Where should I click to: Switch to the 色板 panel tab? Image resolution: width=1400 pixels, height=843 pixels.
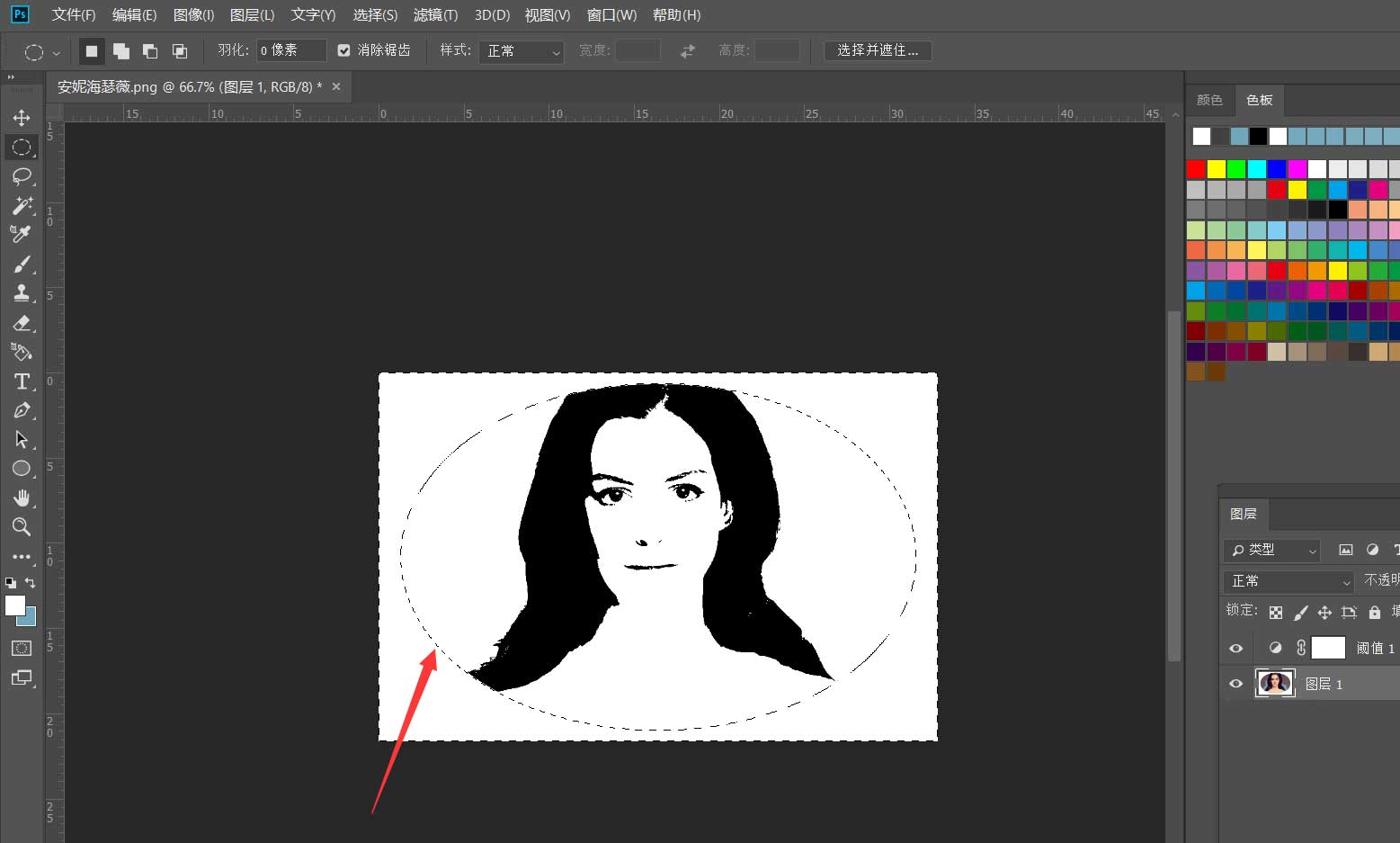[1259, 100]
